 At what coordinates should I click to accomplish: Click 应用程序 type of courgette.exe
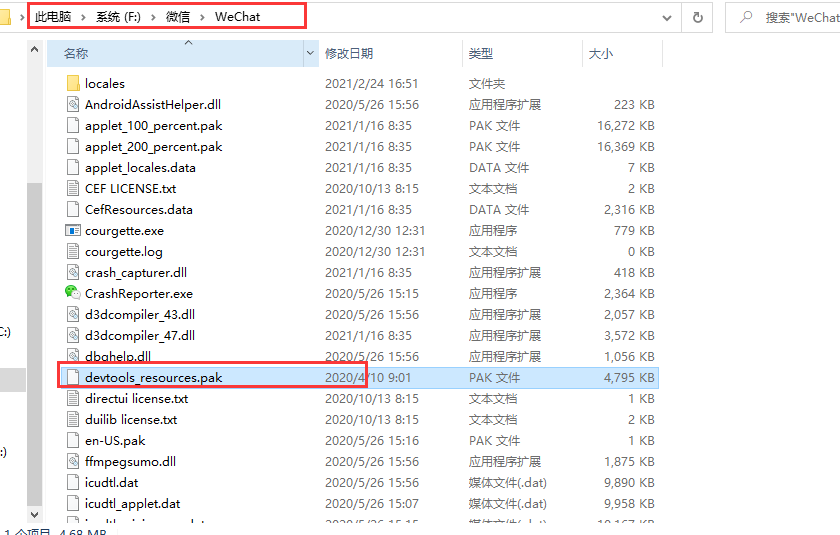[x=493, y=230]
